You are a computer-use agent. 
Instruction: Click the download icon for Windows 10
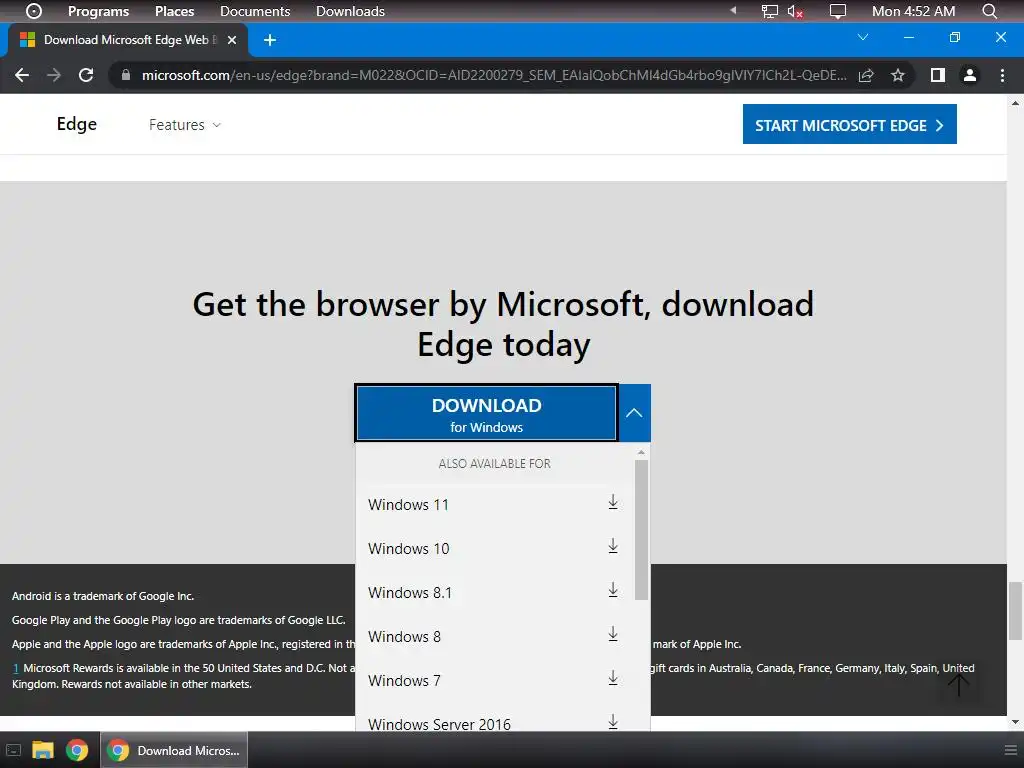click(613, 546)
